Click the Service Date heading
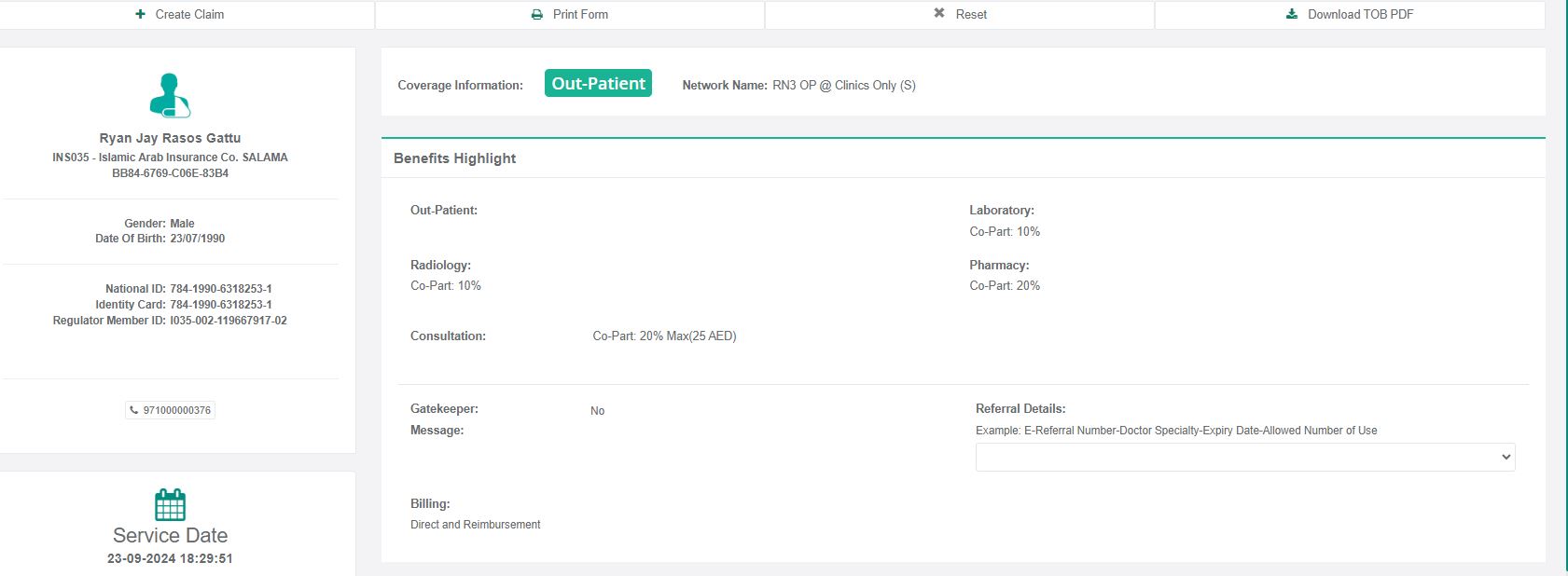Screen dimensions: 1568x576 [x=170, y=535]
